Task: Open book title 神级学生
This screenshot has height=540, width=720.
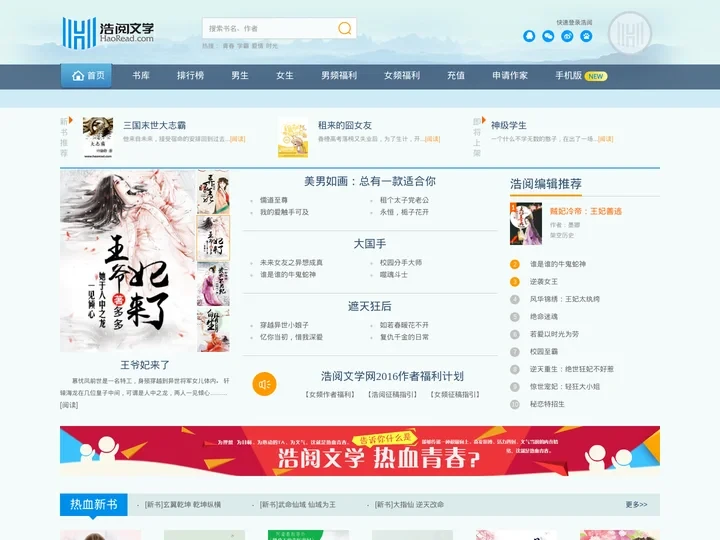Action: click(x=508, y=125)
